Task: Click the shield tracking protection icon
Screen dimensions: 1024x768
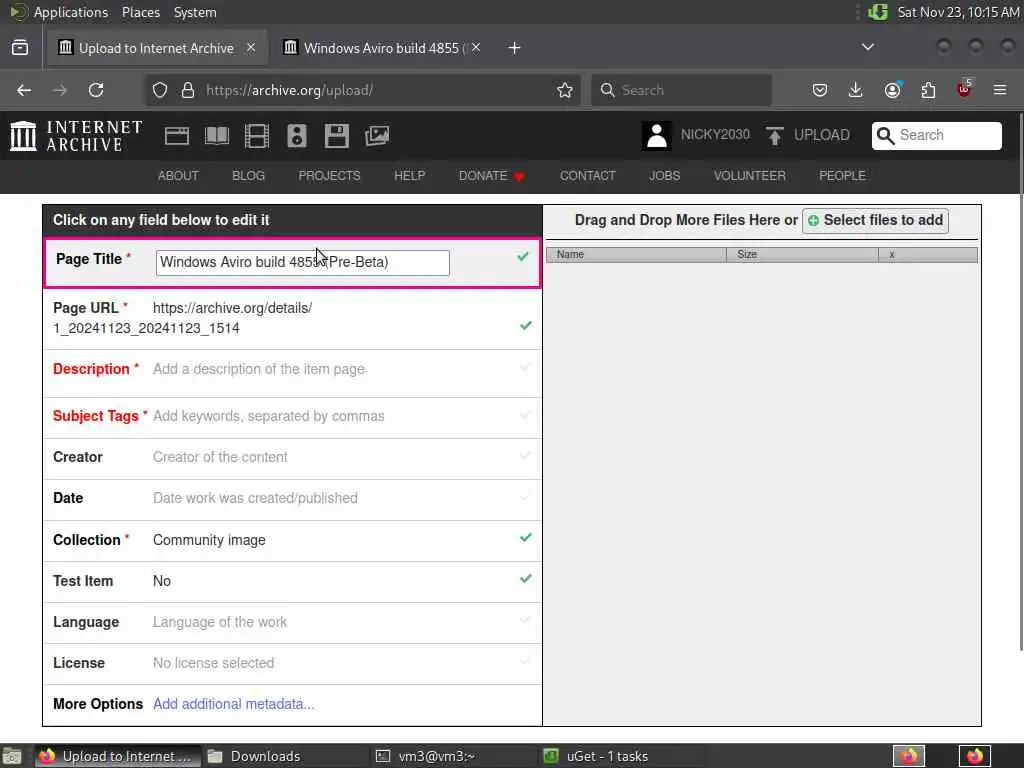Action: (160, 90)
